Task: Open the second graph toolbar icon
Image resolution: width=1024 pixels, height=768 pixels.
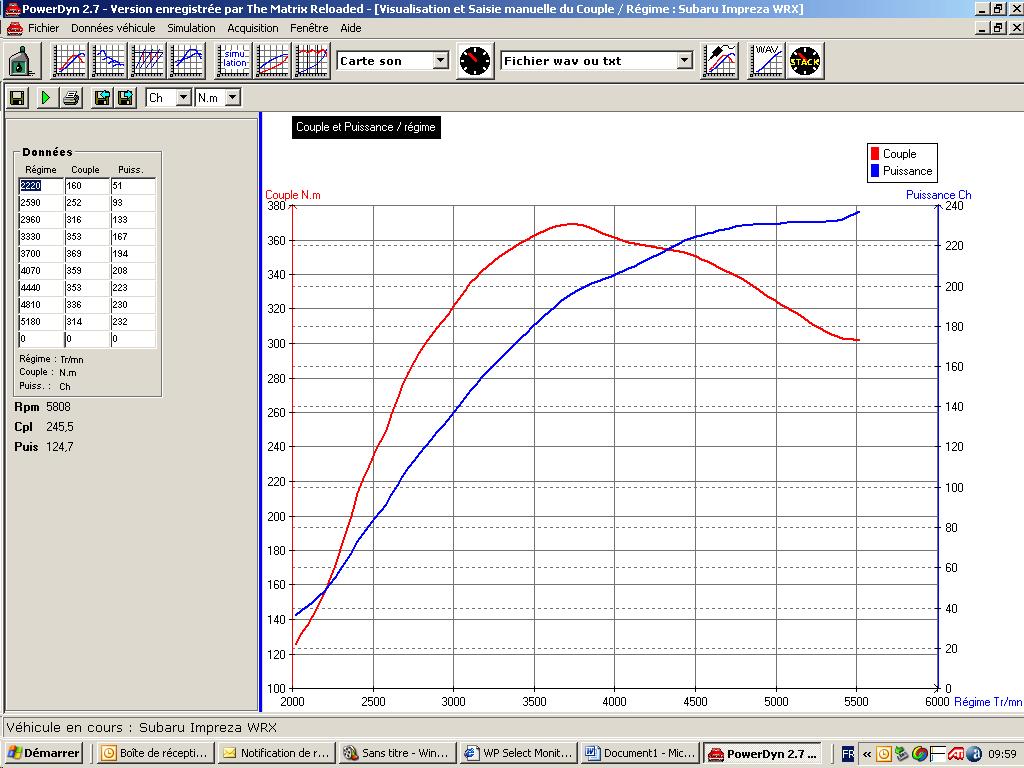Action: click(x=108, y=61)
